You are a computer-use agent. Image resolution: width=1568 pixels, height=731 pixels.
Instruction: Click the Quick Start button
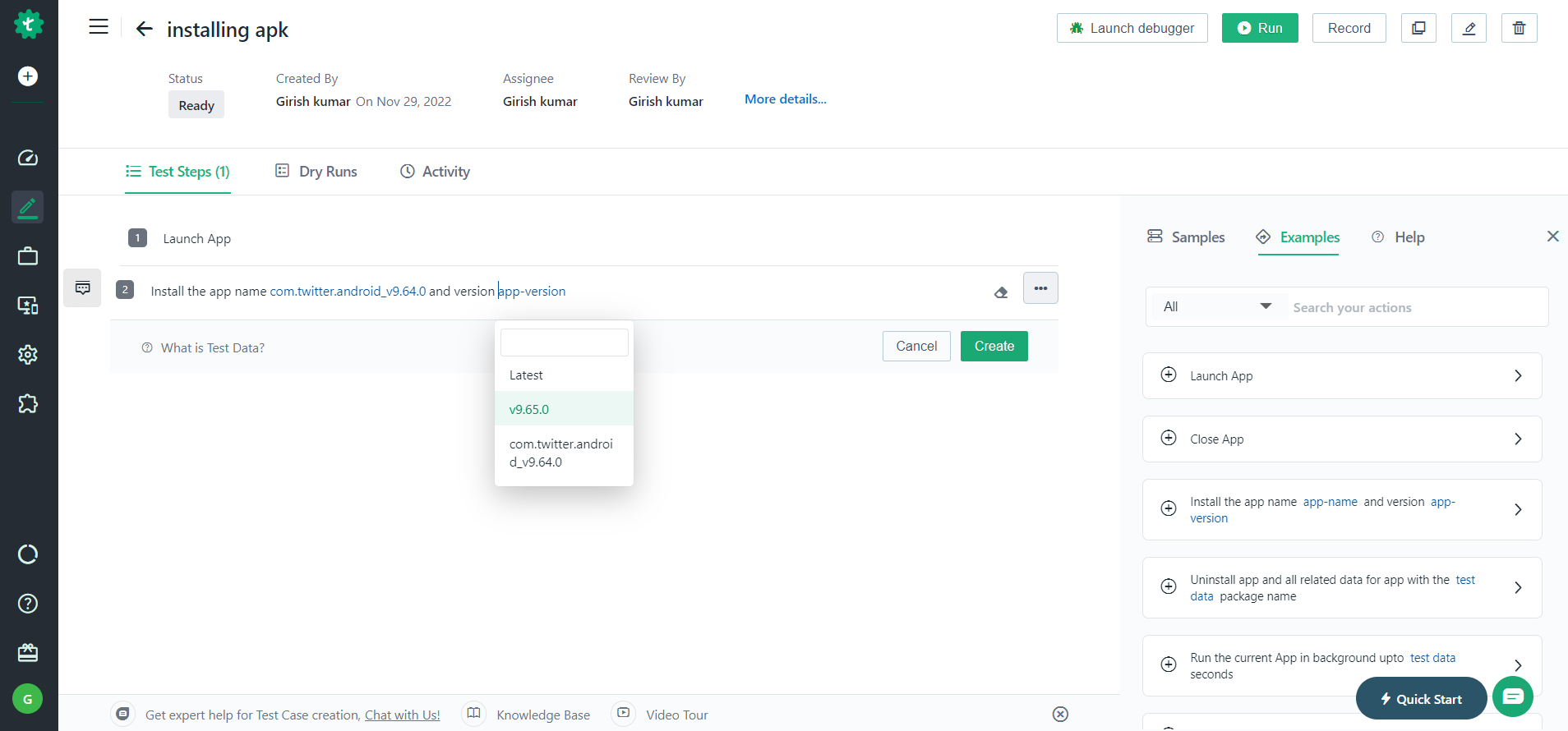point(1421,699)
